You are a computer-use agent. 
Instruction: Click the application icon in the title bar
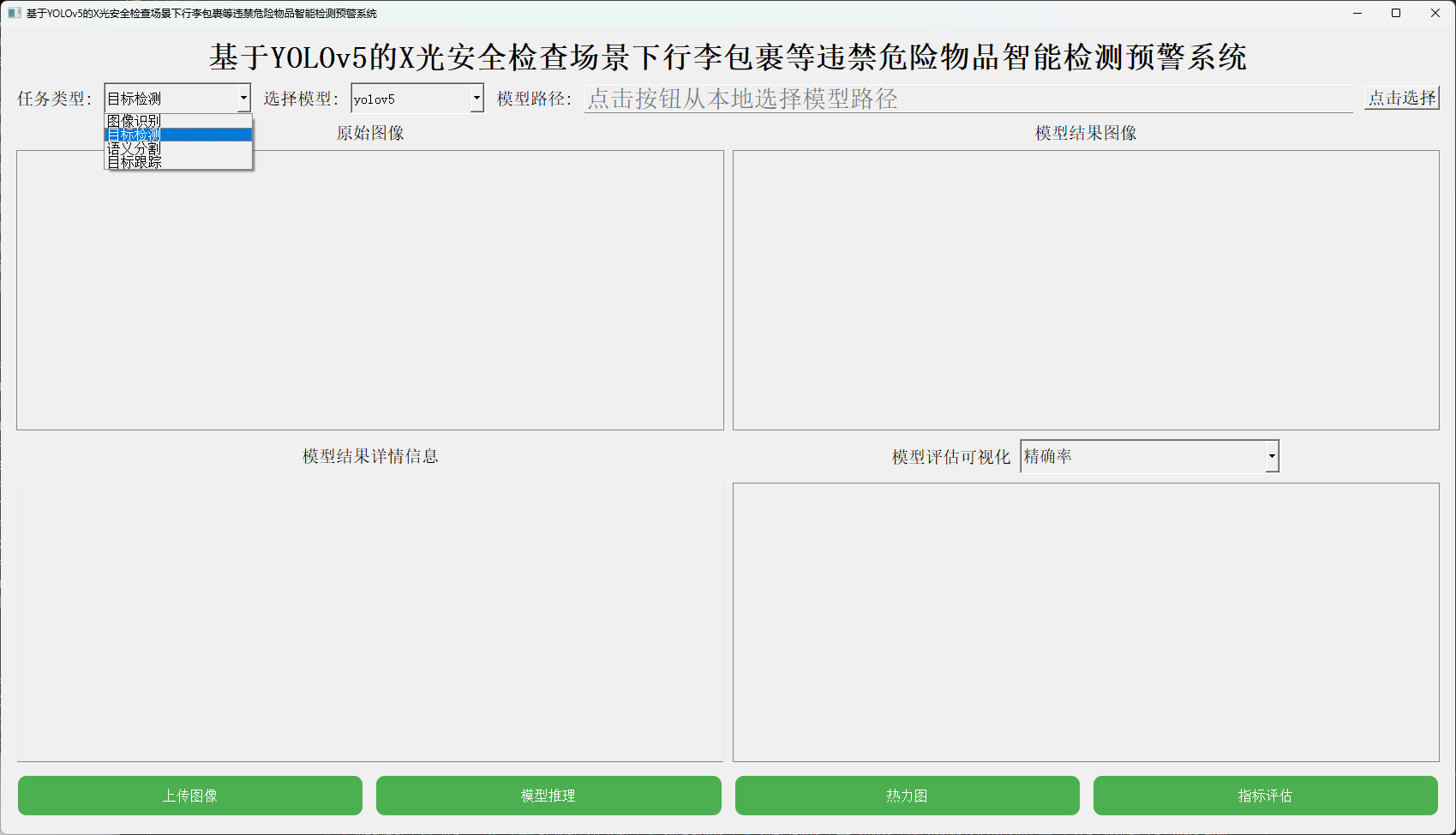pyautogui.click(x=14, y=13)
